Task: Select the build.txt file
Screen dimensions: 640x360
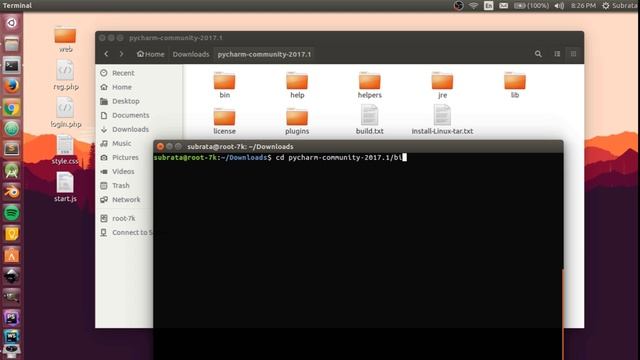Action: (369, 120)
